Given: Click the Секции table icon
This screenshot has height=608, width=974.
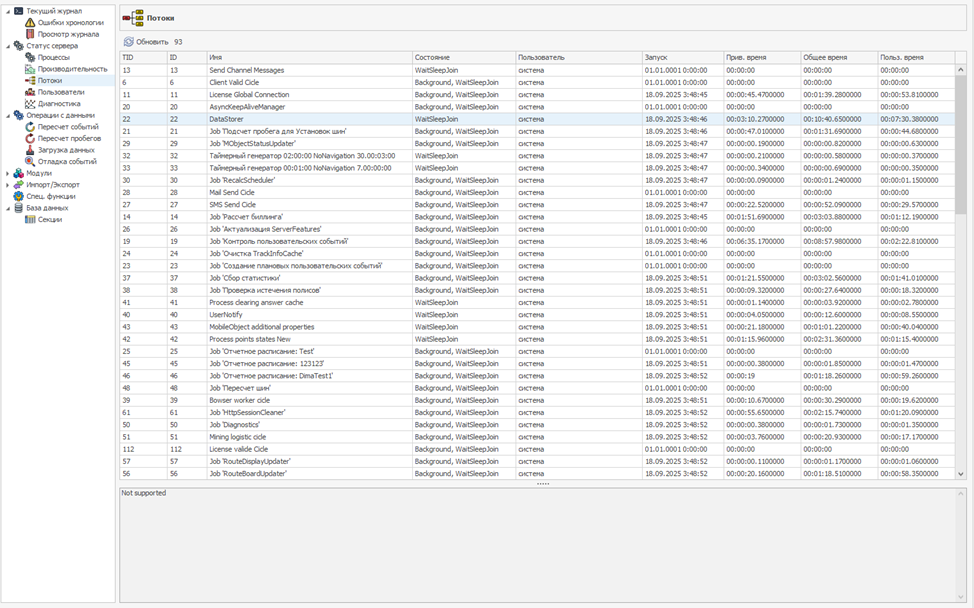Looking at the screenshot, I should click(x=30, y=219).
